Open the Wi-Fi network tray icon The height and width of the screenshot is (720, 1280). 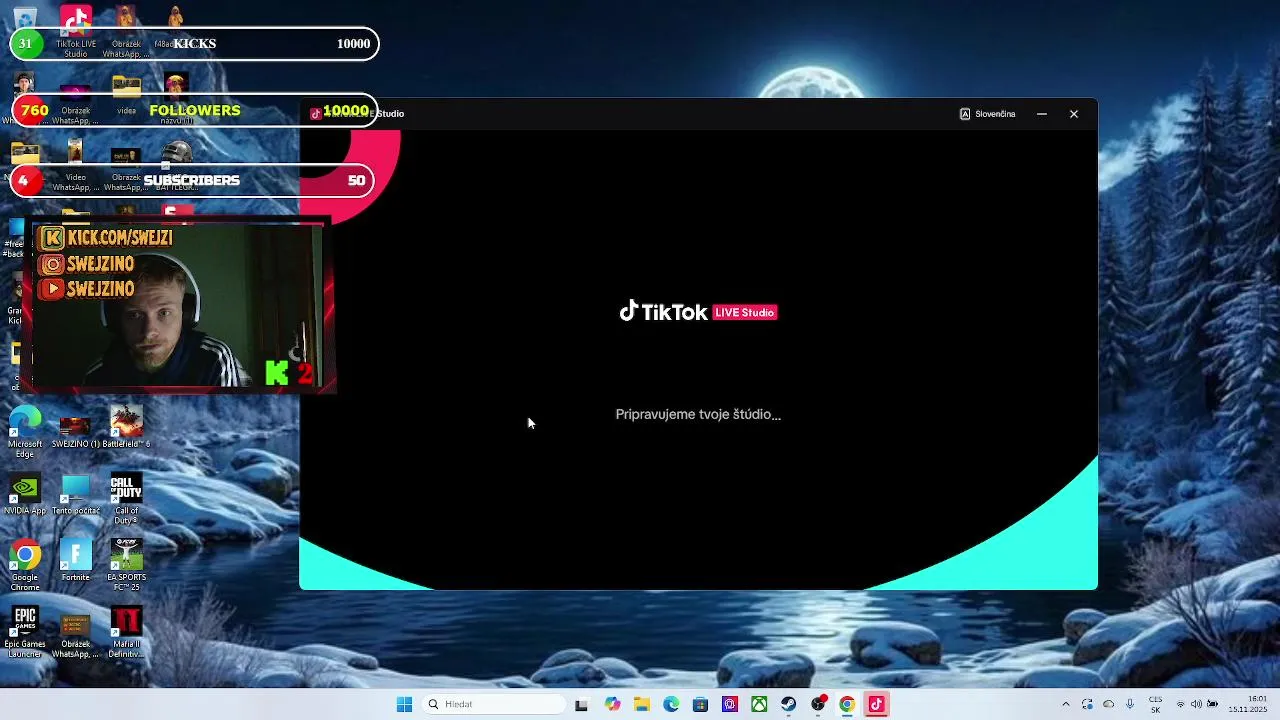pos(1180,704)
